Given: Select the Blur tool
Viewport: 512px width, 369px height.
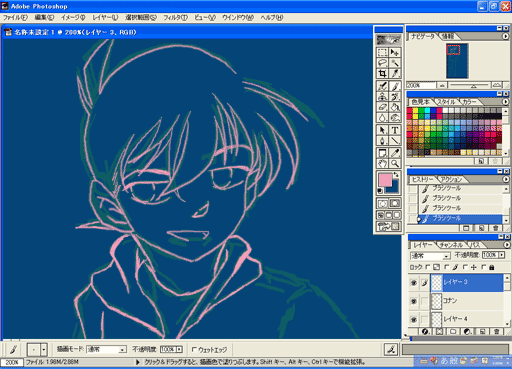Looking at the screenshot, I should pyautogui.click(x=382, y=117).
